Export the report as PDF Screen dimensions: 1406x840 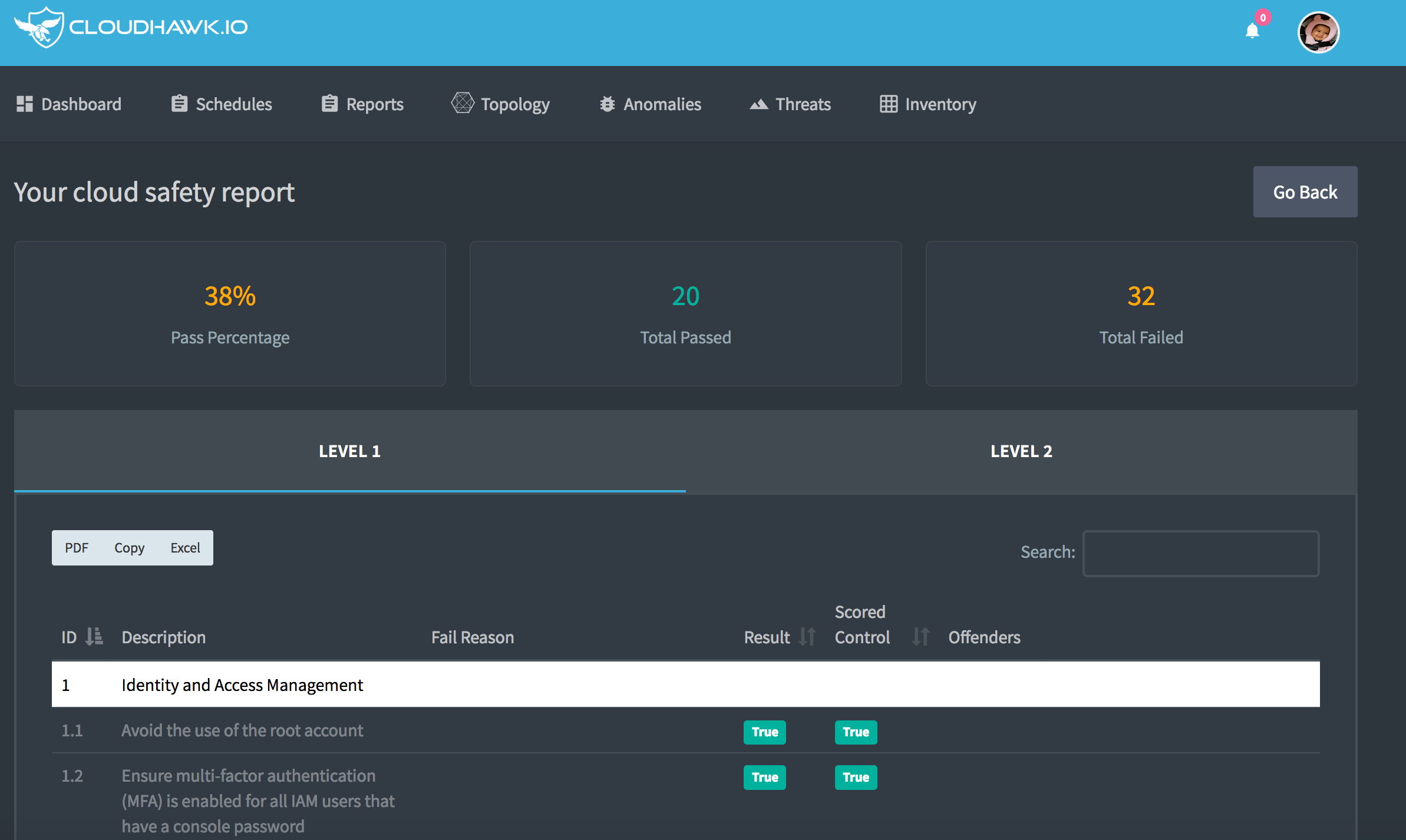click(x=77, y=547)
